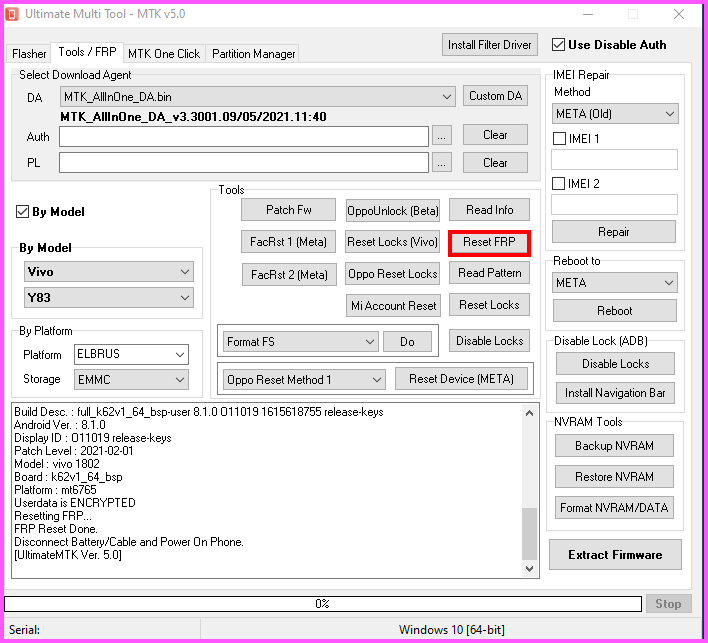Click the Reset Locks button

[489, 305]
